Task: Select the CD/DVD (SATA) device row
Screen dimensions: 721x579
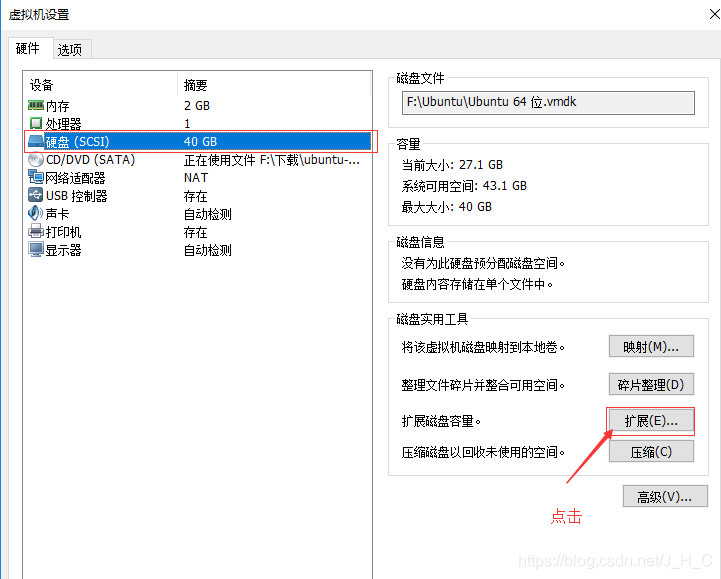Action: [199, 160]
